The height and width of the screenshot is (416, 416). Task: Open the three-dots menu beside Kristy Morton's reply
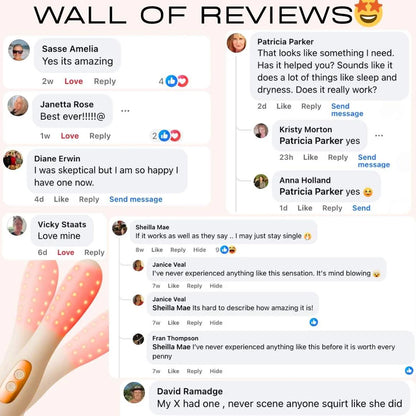(x=379, y=135)
